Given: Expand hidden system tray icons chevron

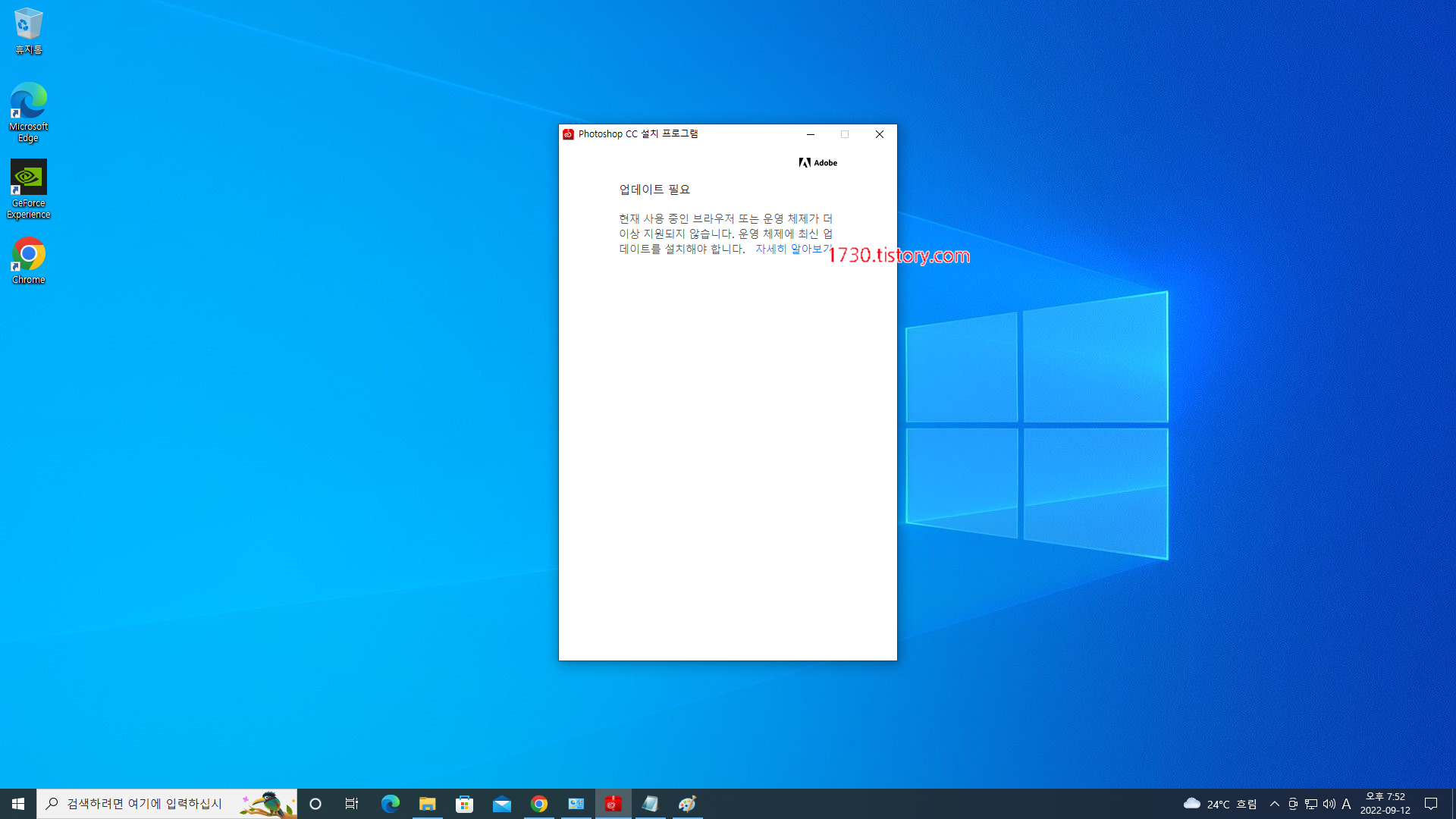Looking at the screenshot, I should [x=1274, y=804].
